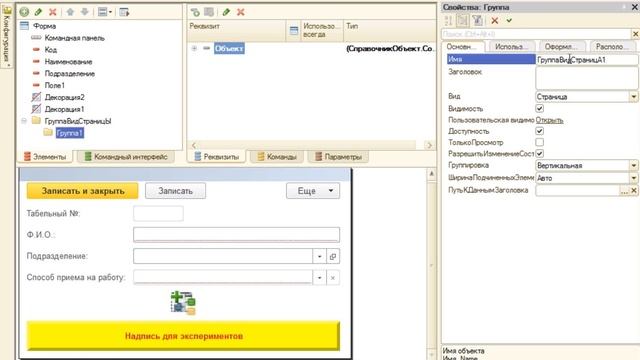This screenshot has height=360, width=640.
Task: Toggle the Видимость checkbox
Action: pyautogui.click(x=540, y=109)
